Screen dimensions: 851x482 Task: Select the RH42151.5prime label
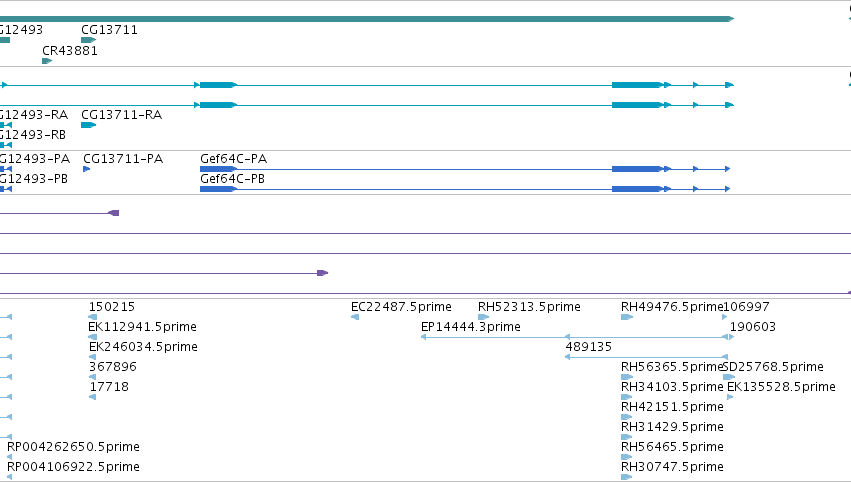[672, 407]
